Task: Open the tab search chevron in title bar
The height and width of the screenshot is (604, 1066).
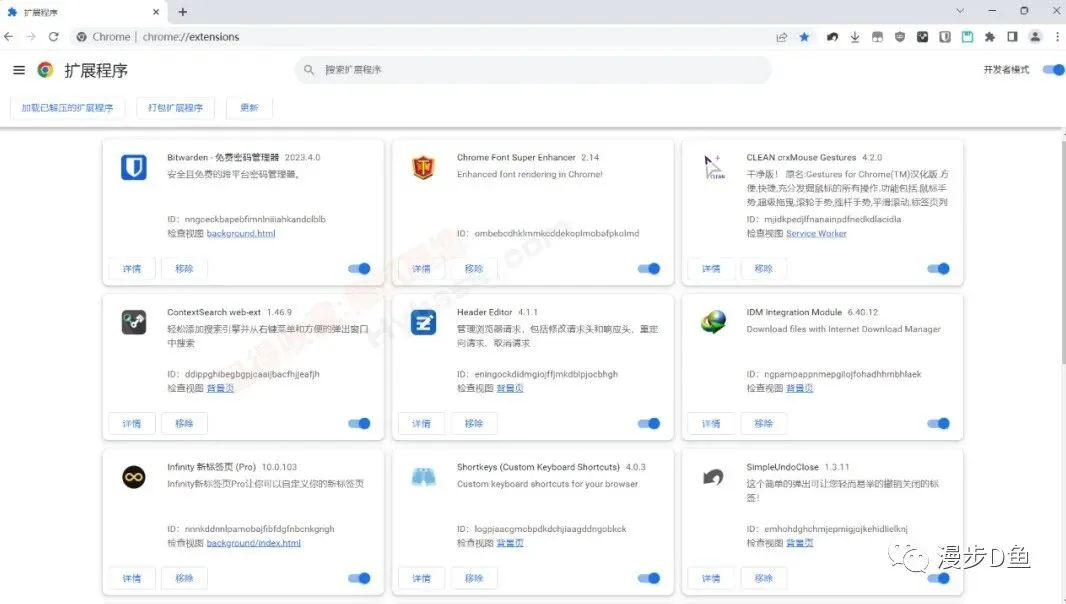Action: pyautogui.click(x=960, y=11)
